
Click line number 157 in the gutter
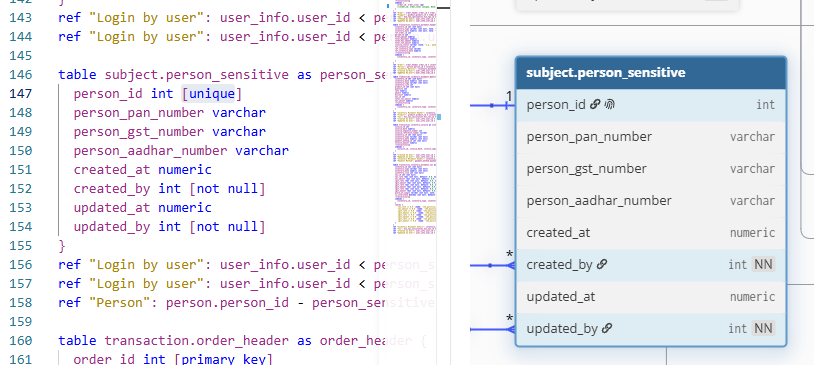21,283
